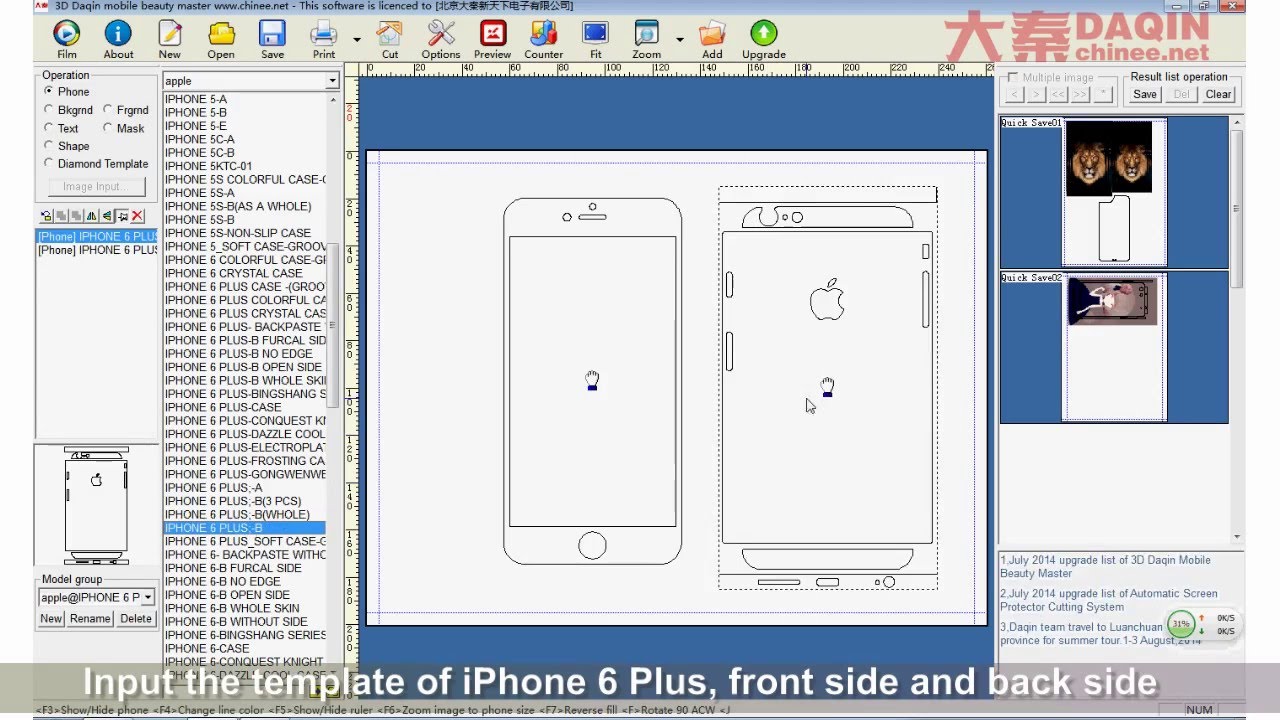Viewport: 1280px width, 720px height.
Task: Select IPHONE 6 PLUS;-A in model list
Action: coord(244,488)
